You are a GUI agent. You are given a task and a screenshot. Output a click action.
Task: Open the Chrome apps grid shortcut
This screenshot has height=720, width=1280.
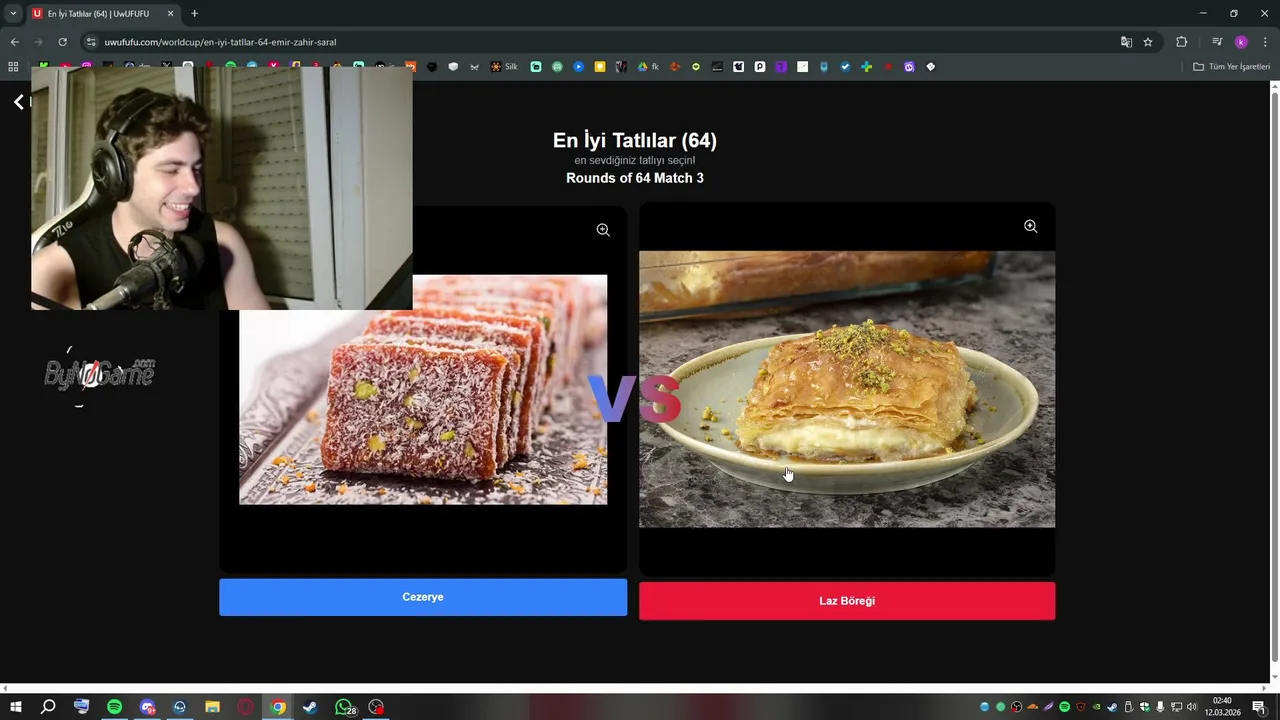coord(13,67)
